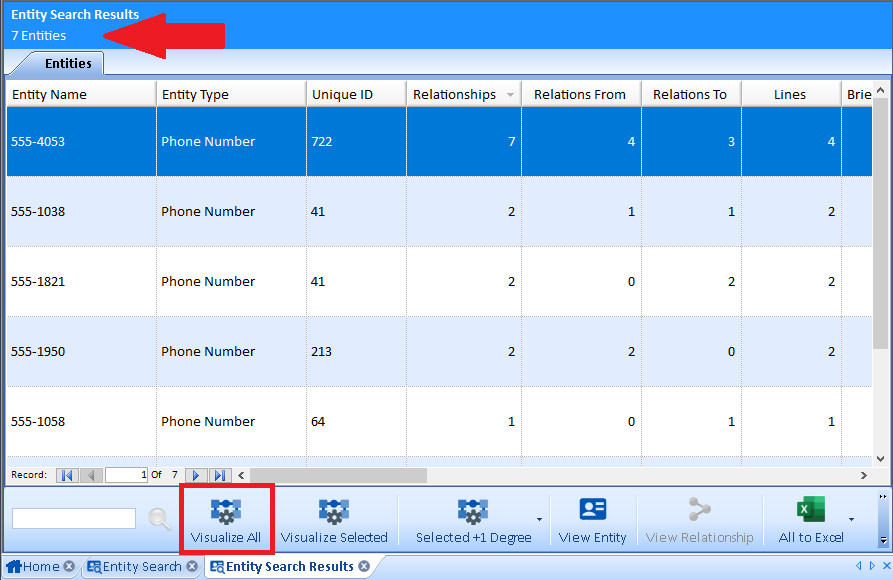
Task: Click the vertical scrollbar up arrow
Action: tap(880, 90)
